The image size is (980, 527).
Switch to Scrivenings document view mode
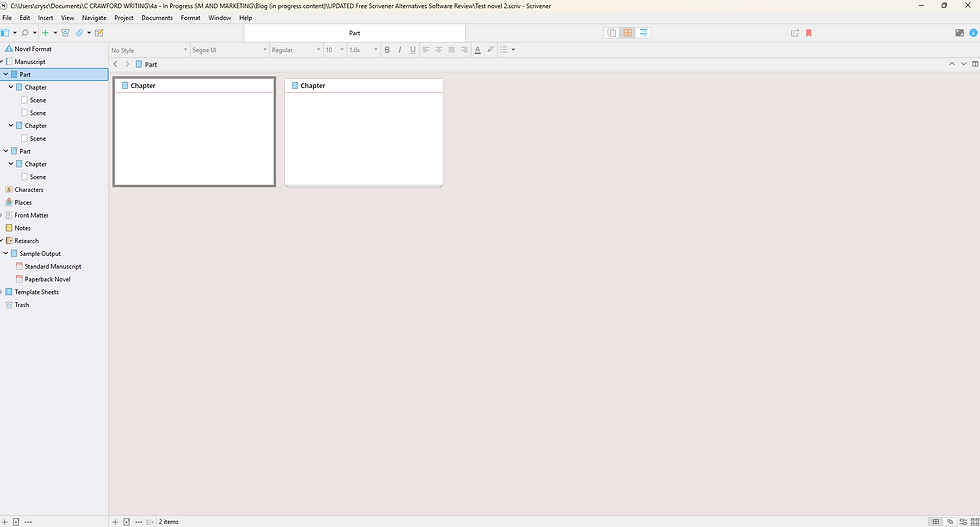tap(612, 33)
